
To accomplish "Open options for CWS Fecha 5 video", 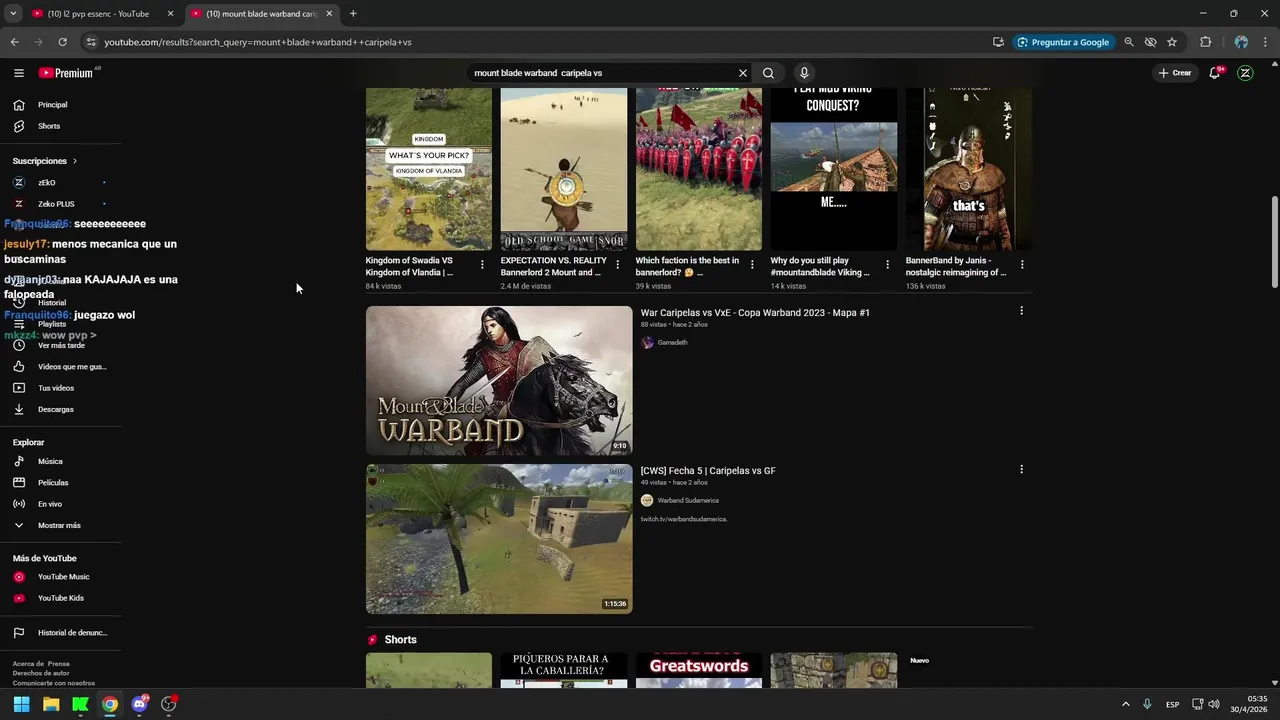I will (x=1021, y=469).
